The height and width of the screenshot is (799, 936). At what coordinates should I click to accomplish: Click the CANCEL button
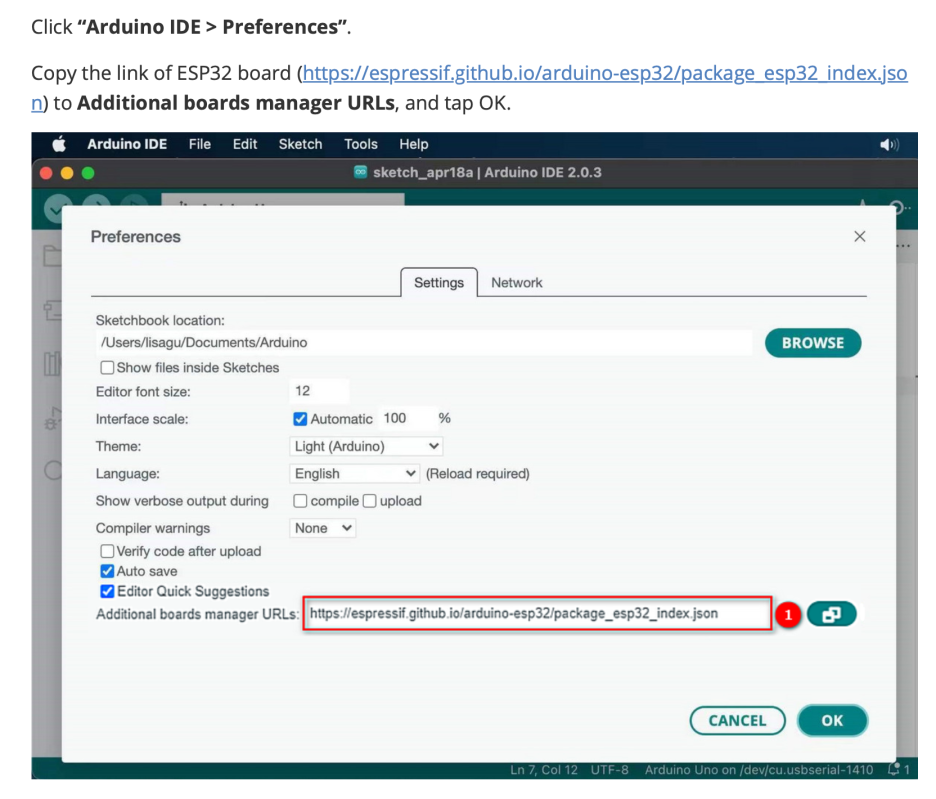737,721
